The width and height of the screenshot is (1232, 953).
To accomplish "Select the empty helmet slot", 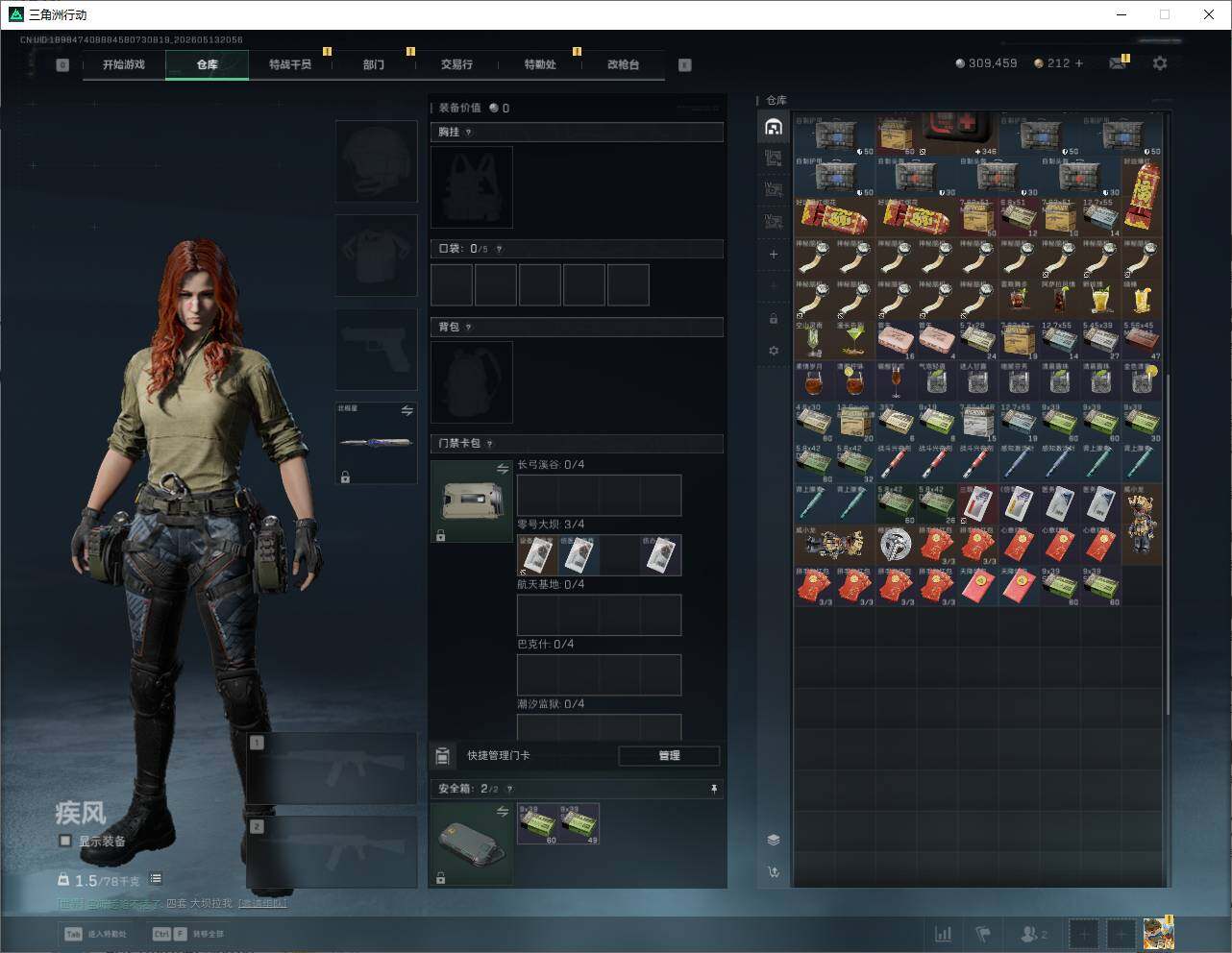I will click(x=376, y=160).
